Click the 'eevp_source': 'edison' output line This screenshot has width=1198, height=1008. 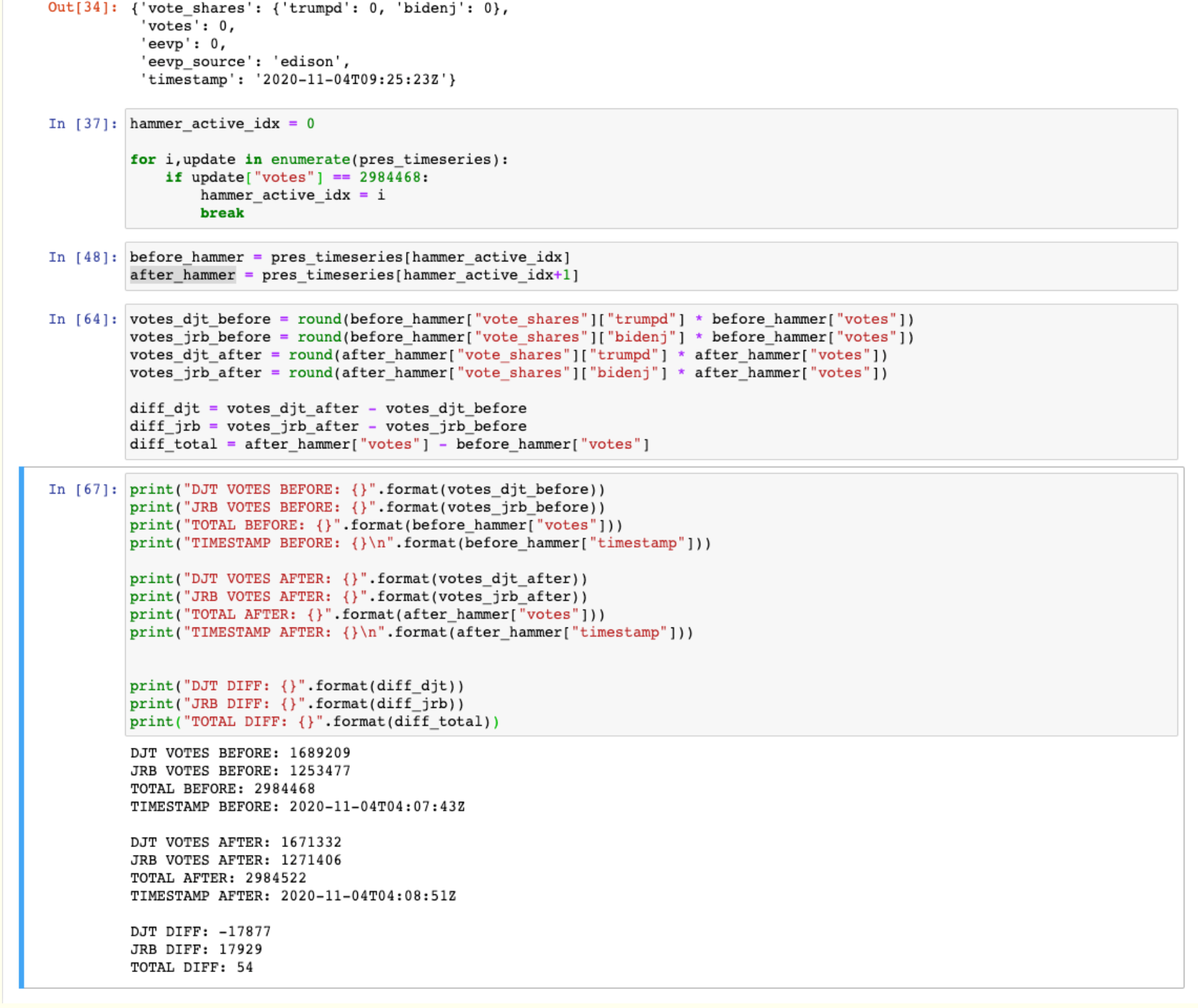click(244, 62)
